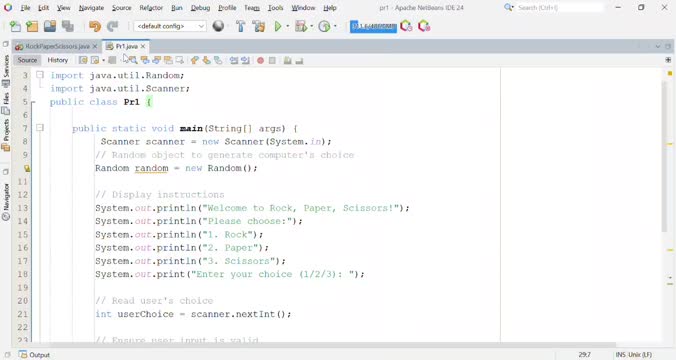The width and height of the screenshot is (676, 360).
Task: Switch to History view
Action: 58,60
